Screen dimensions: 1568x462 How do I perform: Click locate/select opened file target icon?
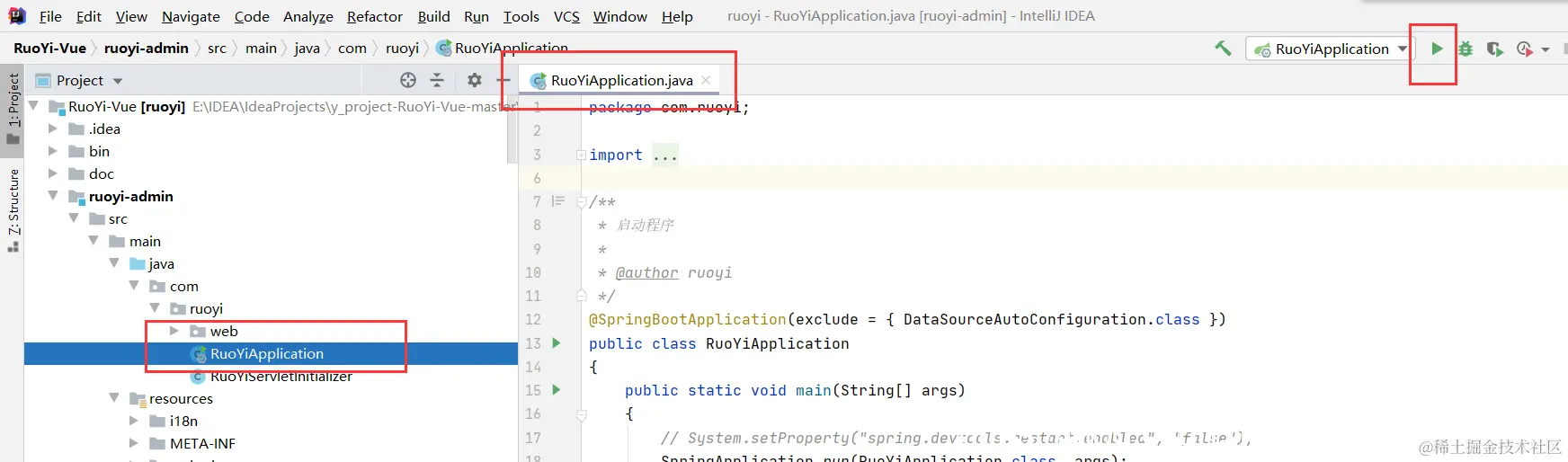pyautogui.click(x=408, y=80)
